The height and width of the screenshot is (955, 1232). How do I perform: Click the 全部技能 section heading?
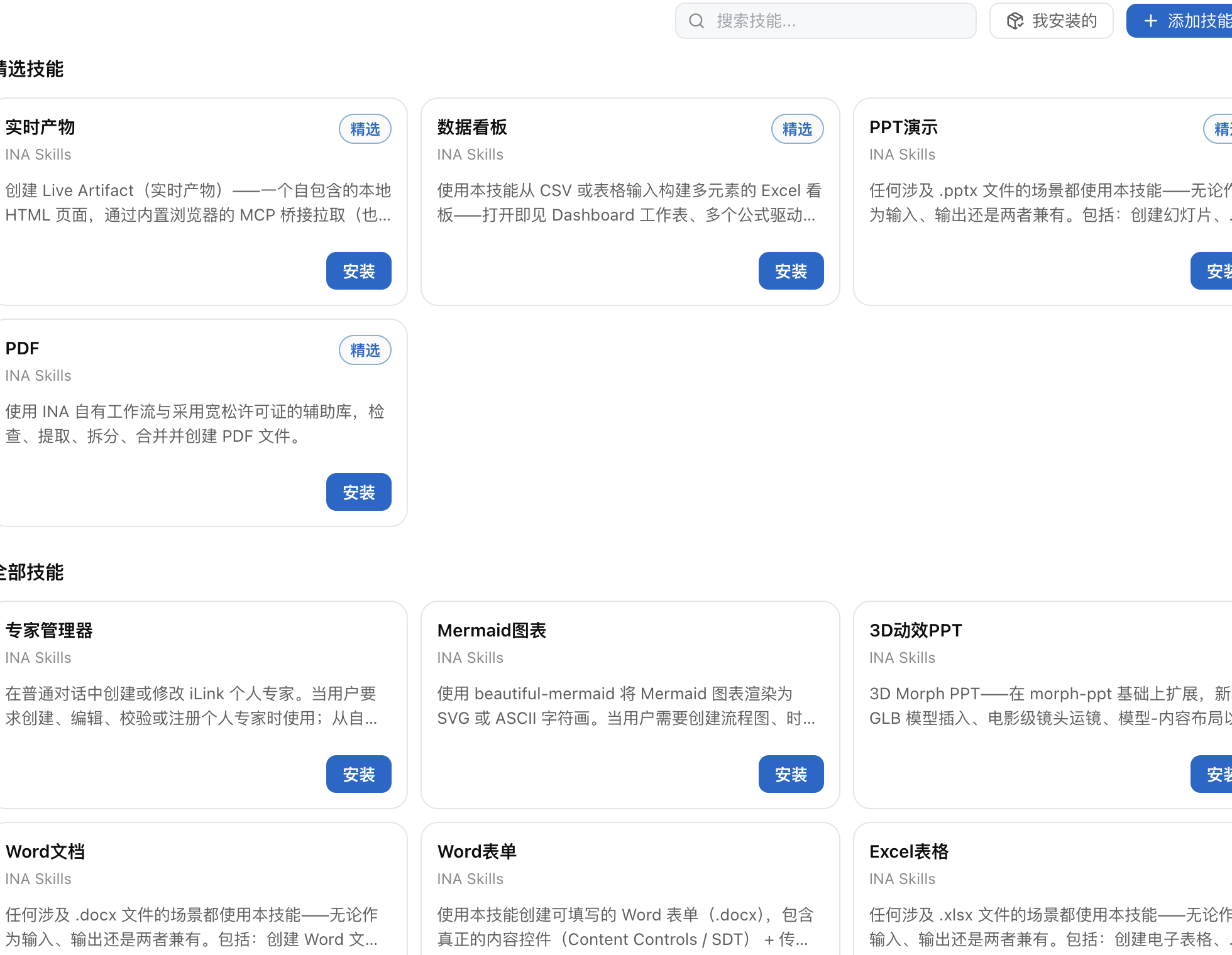[31, 572]
